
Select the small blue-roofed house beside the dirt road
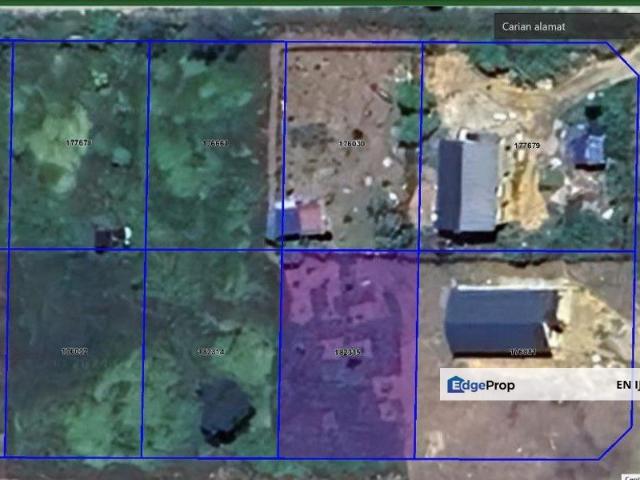click(x=587, y=148)
